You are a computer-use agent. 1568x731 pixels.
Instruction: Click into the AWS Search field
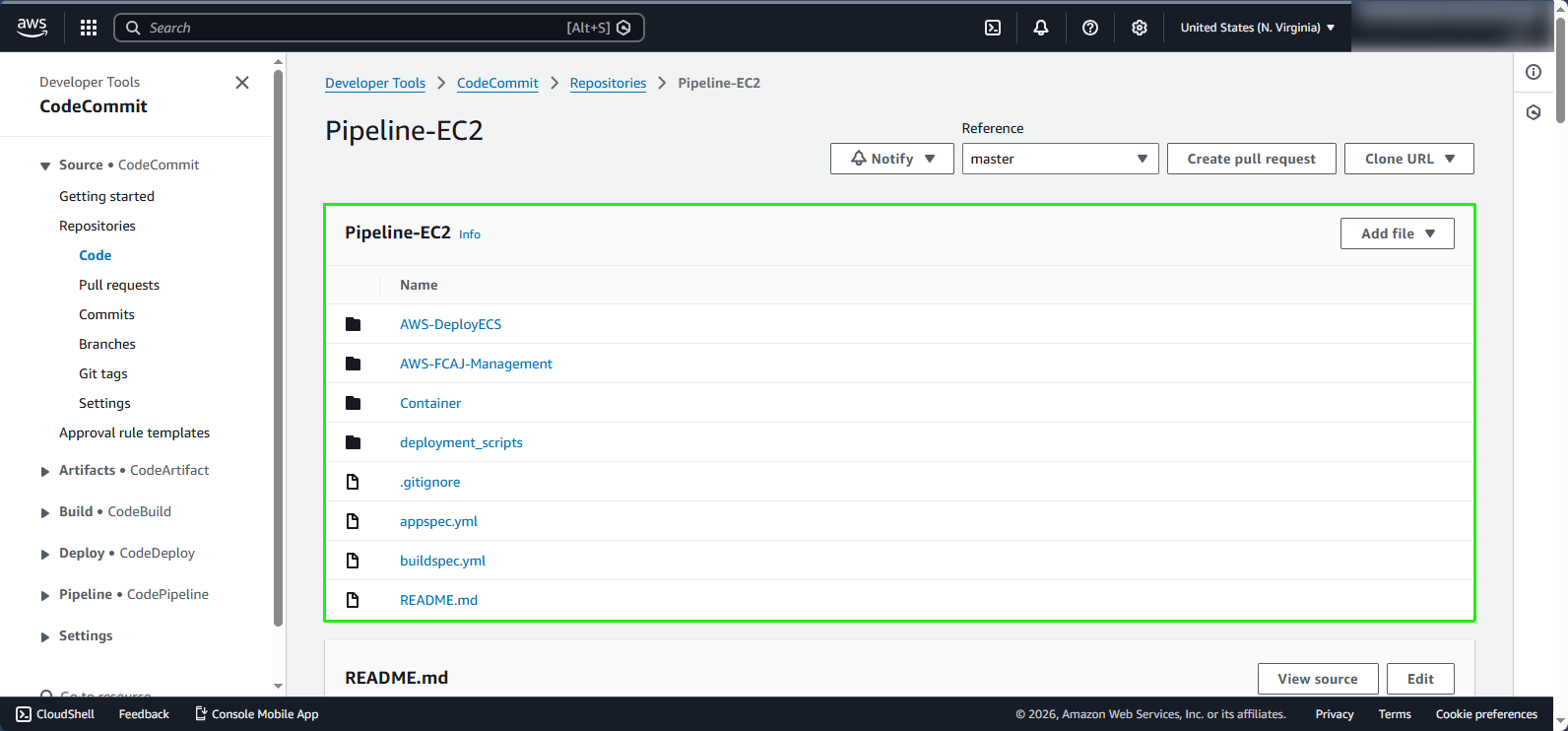coord(379,28)
